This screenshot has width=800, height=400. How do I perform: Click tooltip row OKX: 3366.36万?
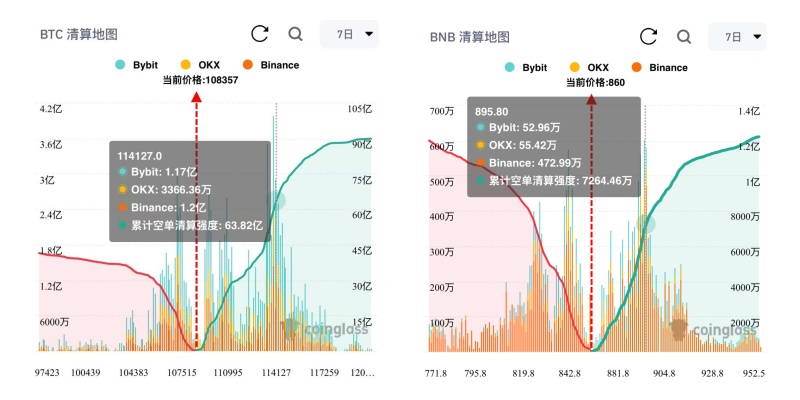click(x=164, y=190)
